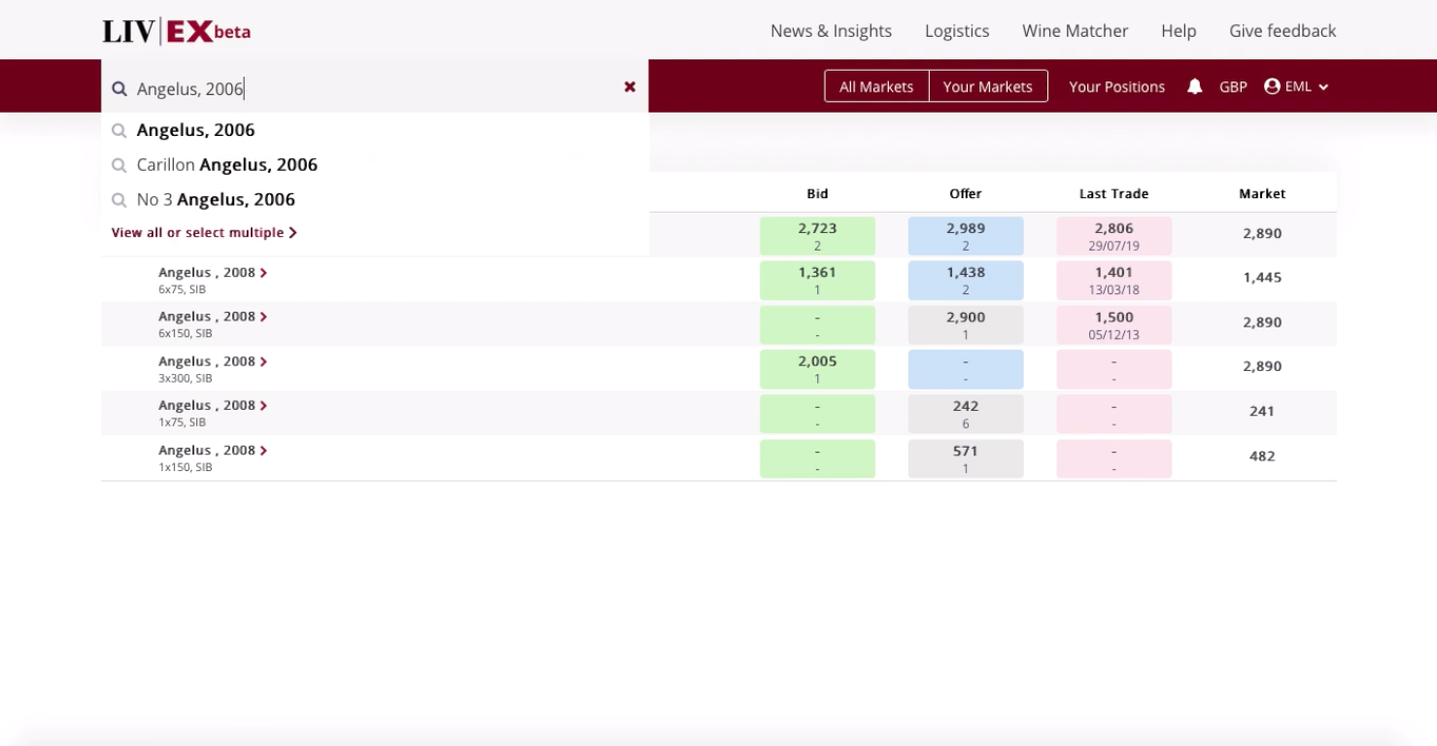Open Angelus, 2008 6x75 SIB row
The height and width of the screenshot is (746, 1437).
[x=718, y=280]
